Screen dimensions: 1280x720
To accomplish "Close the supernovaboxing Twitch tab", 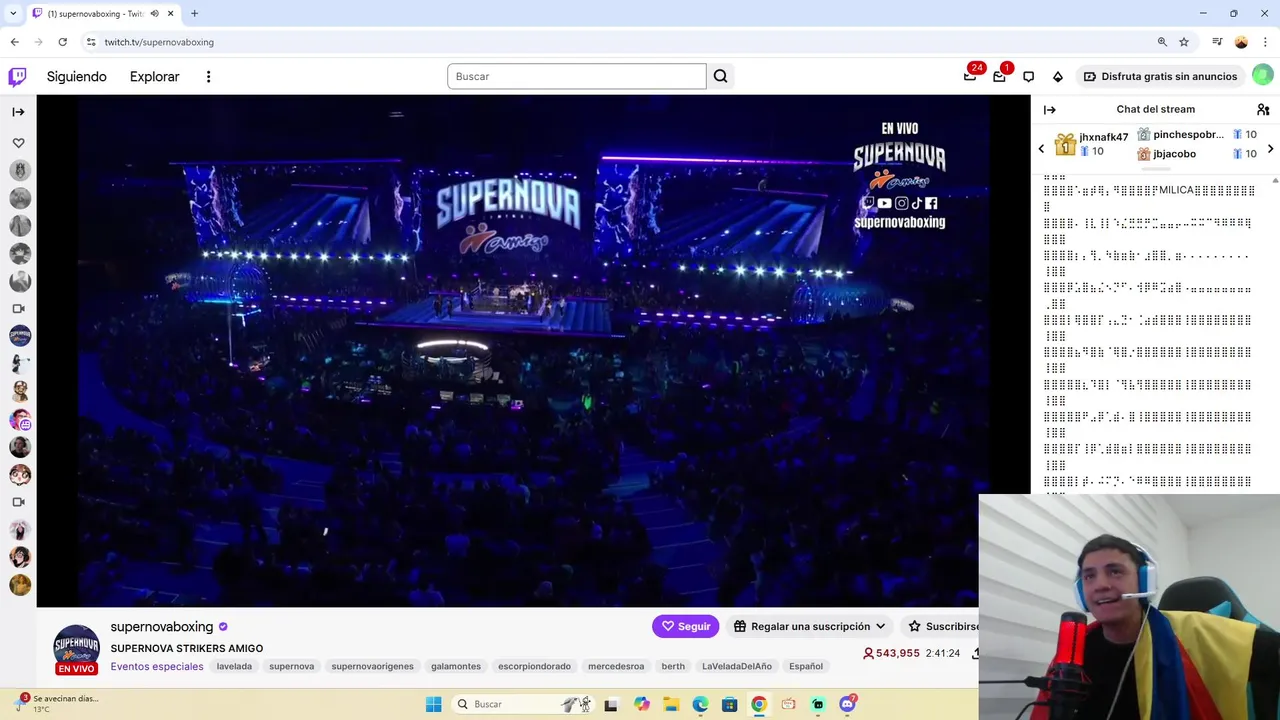I will pyautogui.click(x=170, y=14).
